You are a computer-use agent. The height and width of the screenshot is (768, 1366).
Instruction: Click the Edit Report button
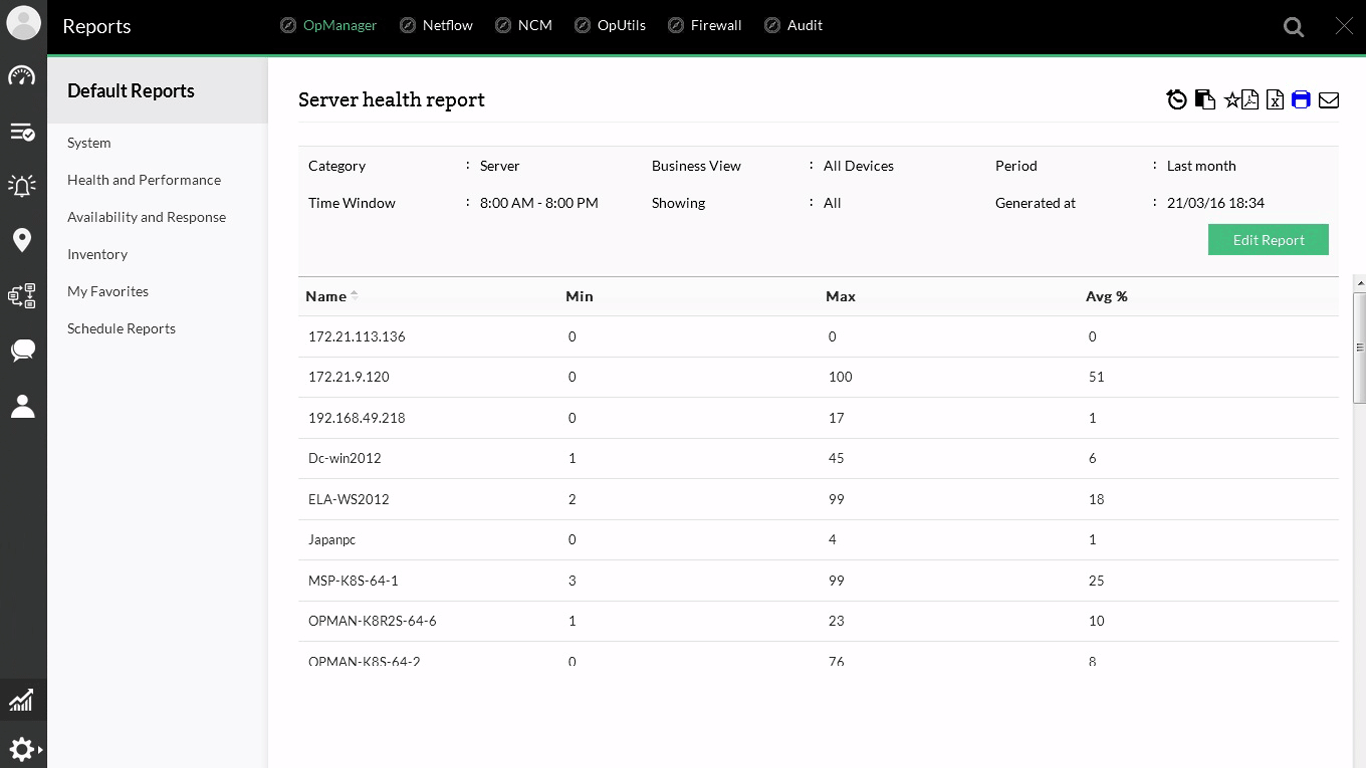tap(1268, 240)
